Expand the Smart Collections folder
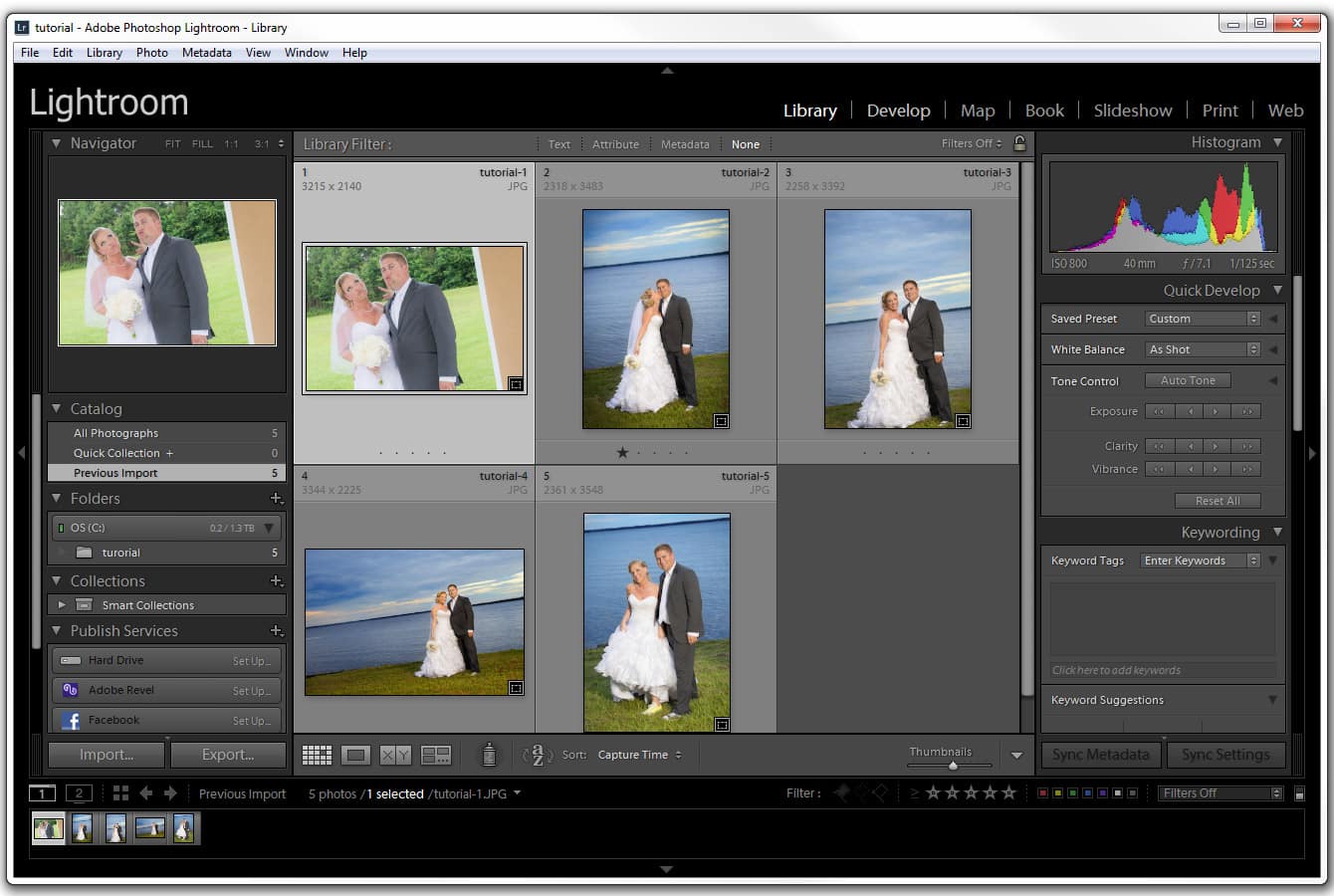This screenshot has height=896, width=1334. click(x=62, y=604)
